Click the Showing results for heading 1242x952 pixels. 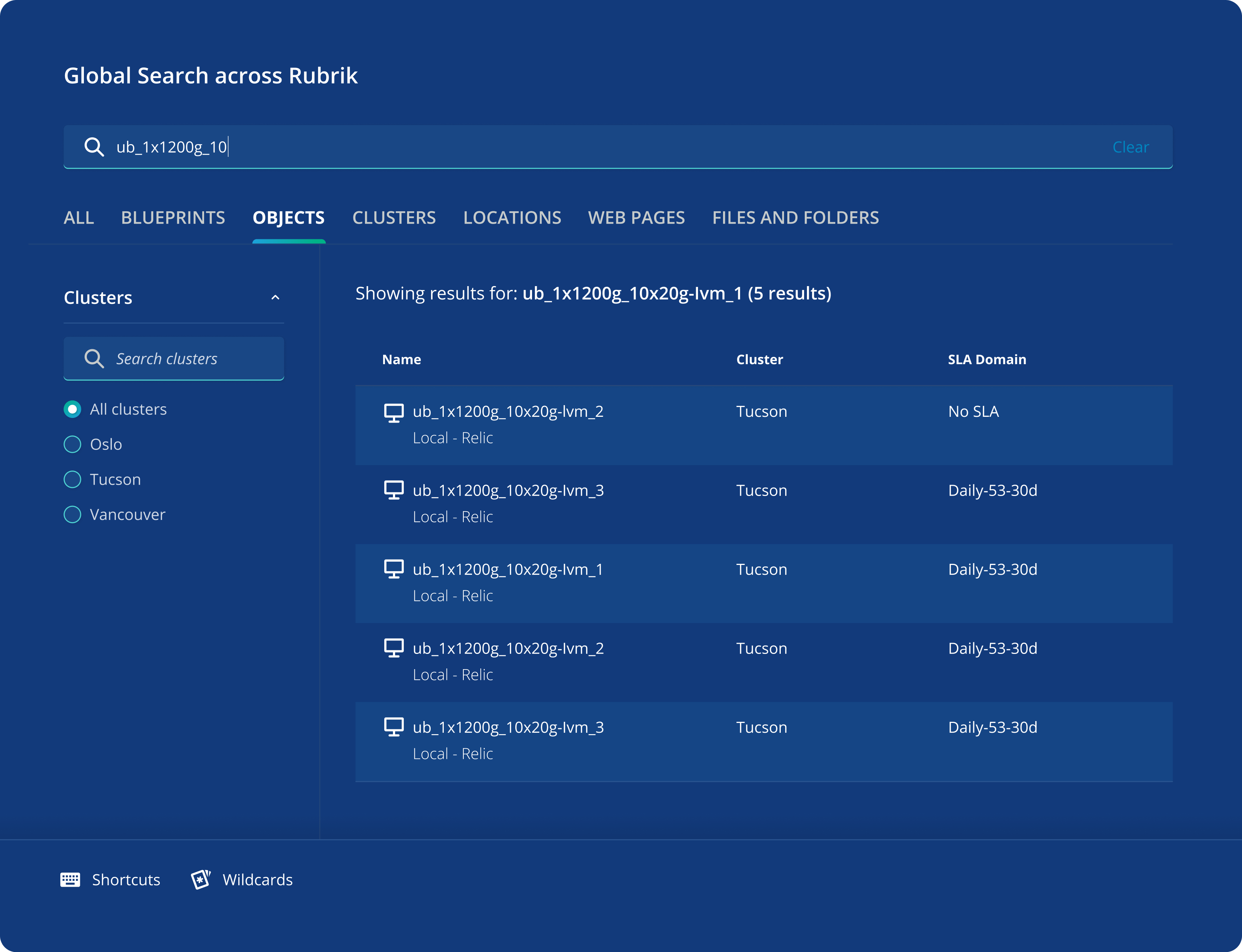pyautogui.click(x=593, y=293)
